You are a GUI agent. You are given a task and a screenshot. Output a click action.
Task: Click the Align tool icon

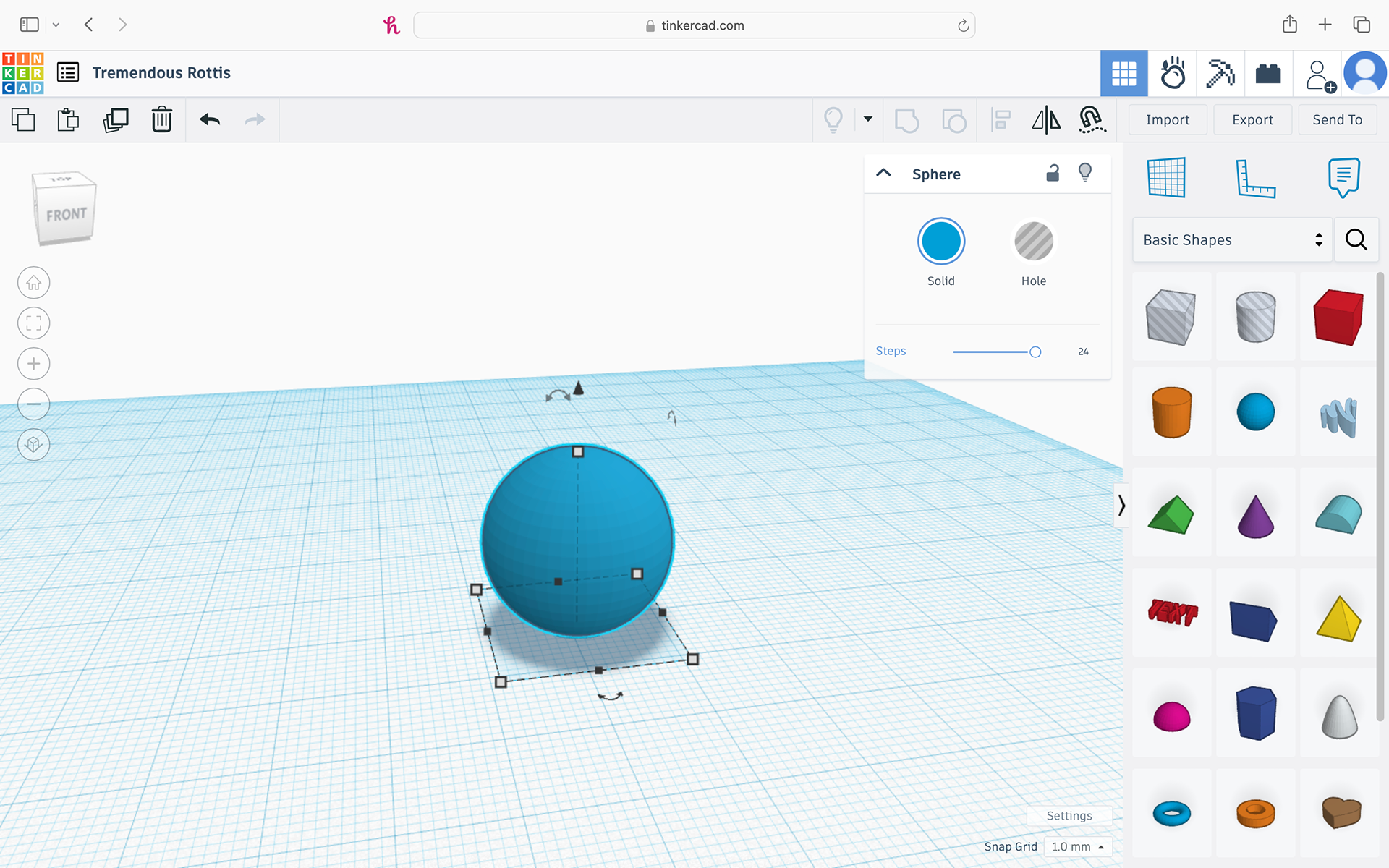[x=1001, y=120]
